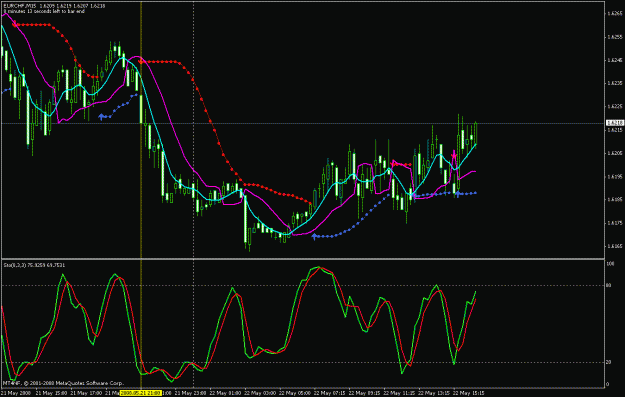Click the '22 May 05:00' time axis label
The image size is (625, 397).
295,393
